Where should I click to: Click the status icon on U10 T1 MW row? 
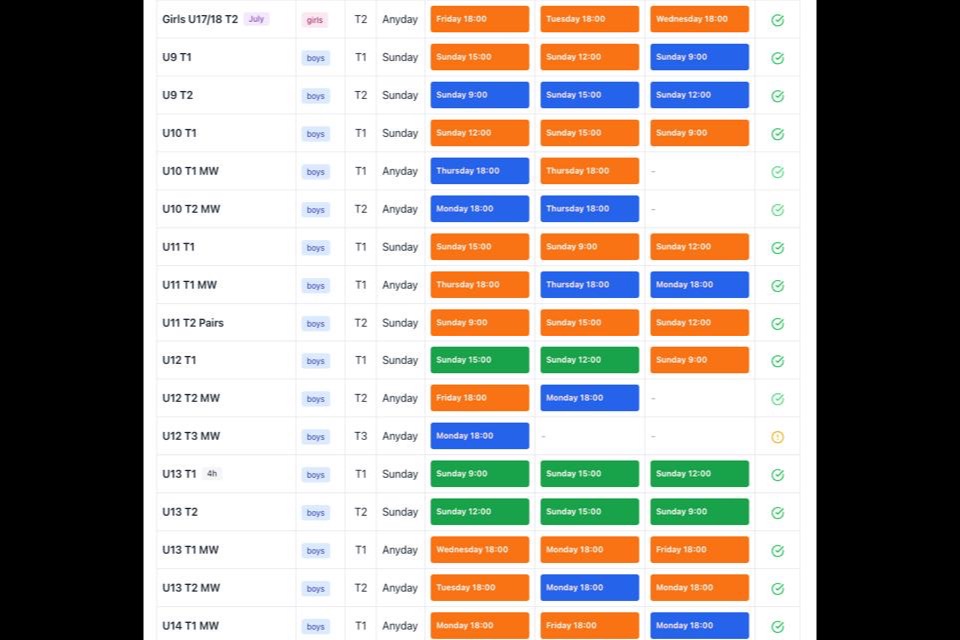(777, 171)
